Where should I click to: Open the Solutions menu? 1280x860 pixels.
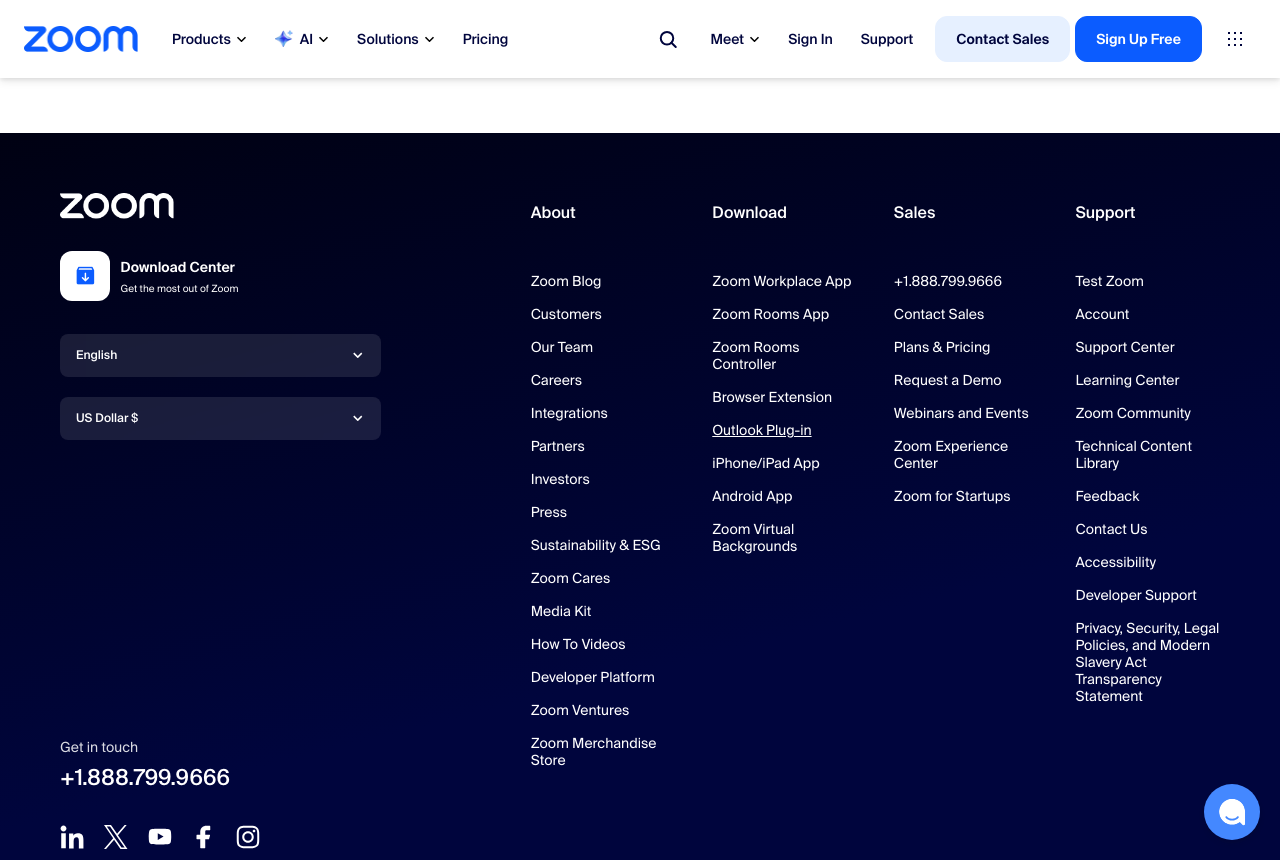point(396,39)
